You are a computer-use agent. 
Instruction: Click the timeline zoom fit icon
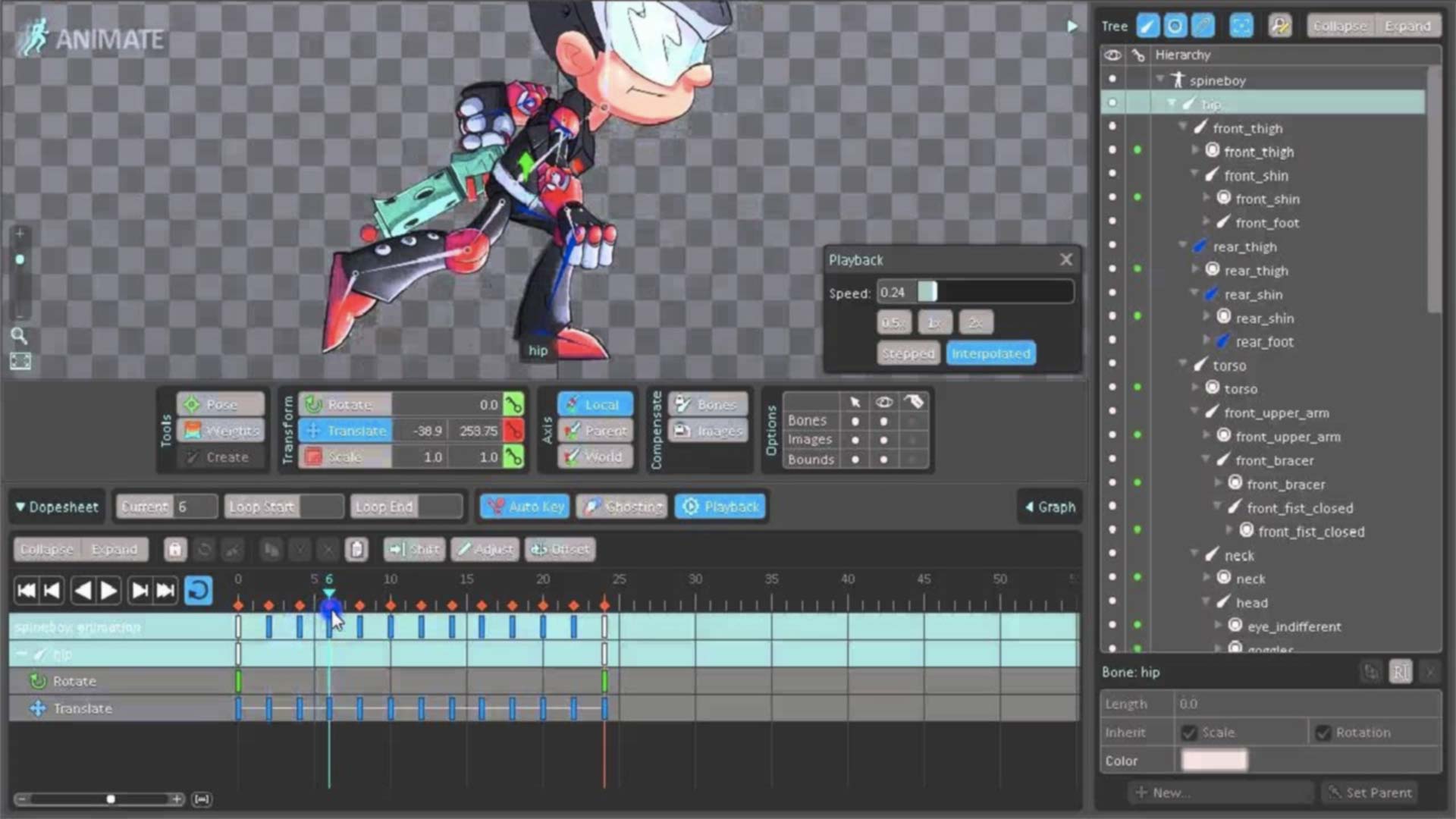pyautogui.click(x=202, y=799)
